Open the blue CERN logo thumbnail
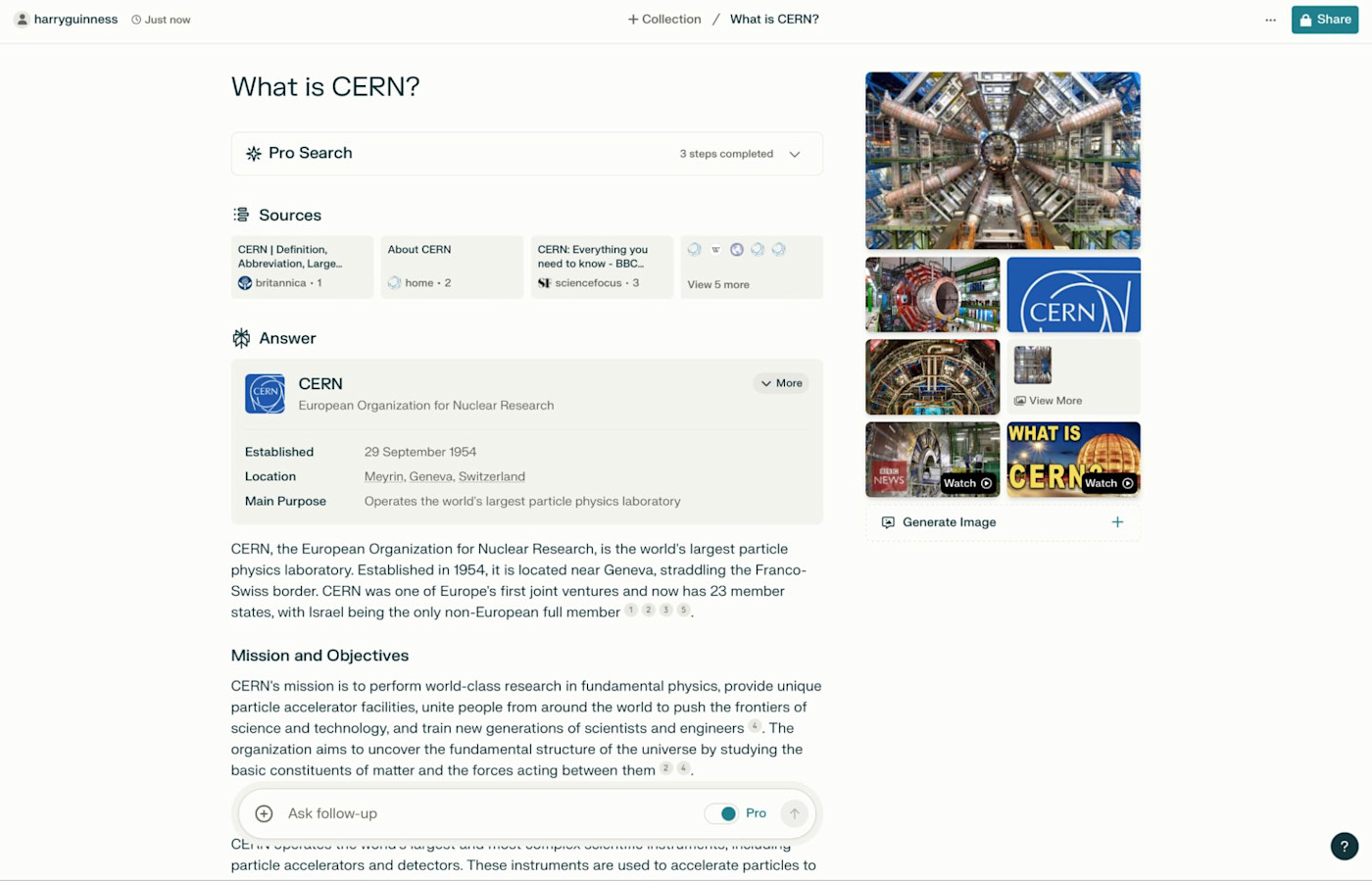 coord(1074,295)
